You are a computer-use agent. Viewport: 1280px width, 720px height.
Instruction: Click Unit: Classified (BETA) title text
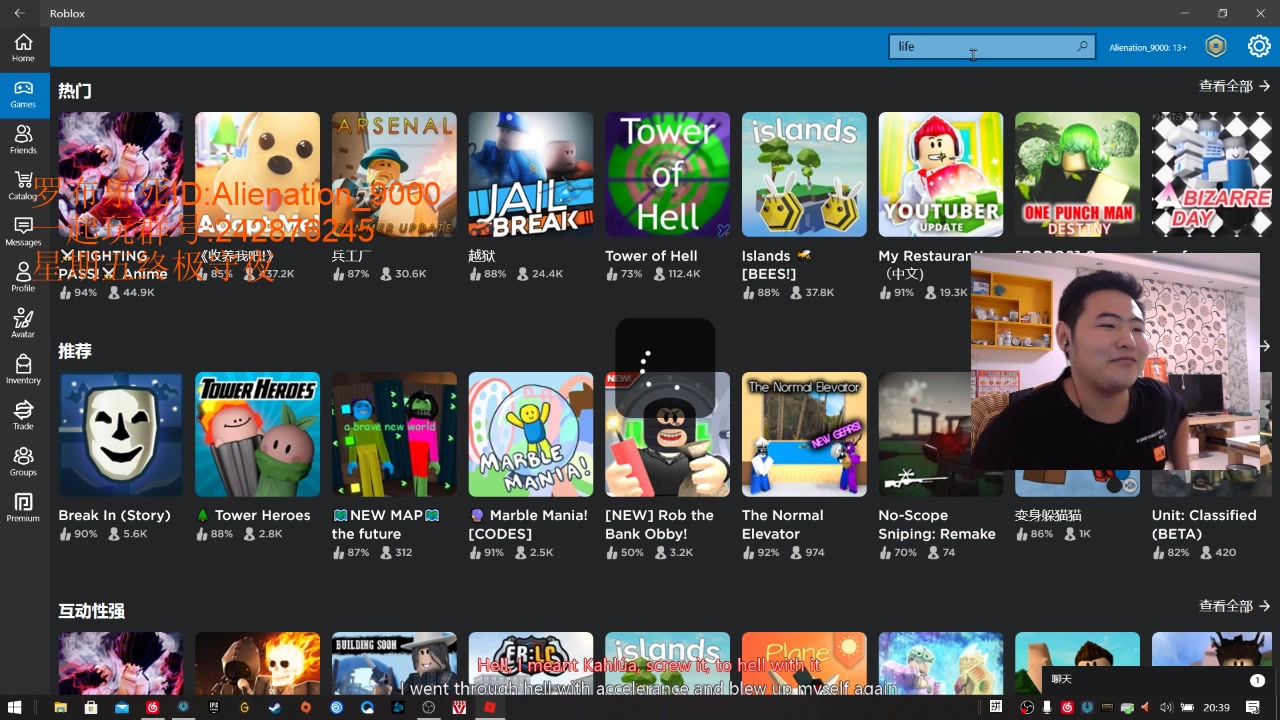pyautogui.click(x=1204, y=525)
